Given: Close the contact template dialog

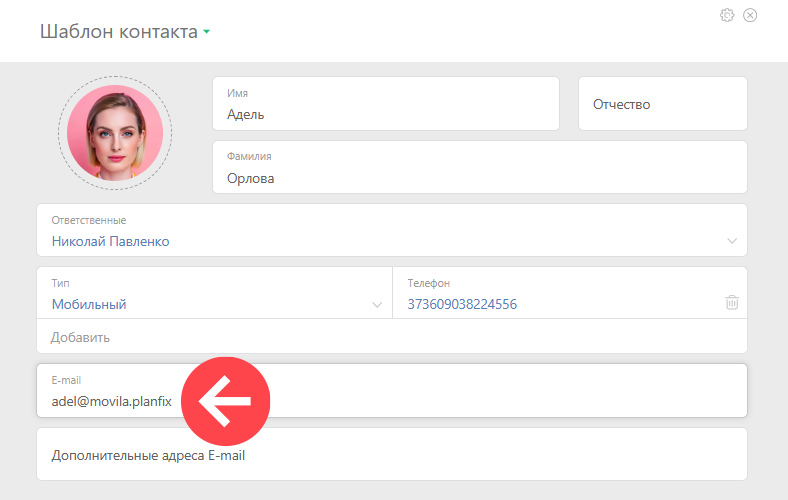Looking at the screenshot, I should (750, 15).
